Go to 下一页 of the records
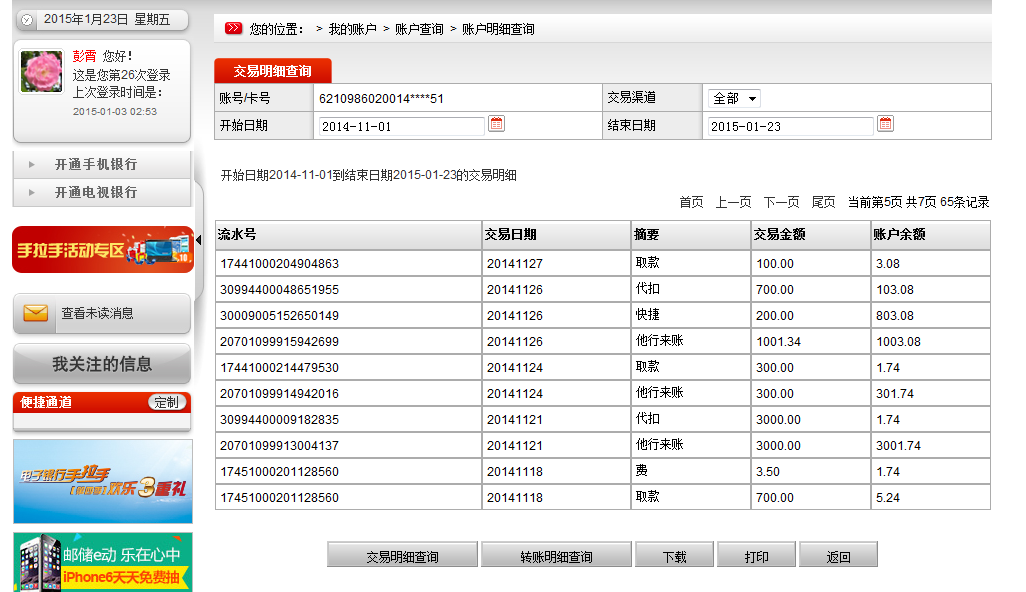 tap(781, 202)
